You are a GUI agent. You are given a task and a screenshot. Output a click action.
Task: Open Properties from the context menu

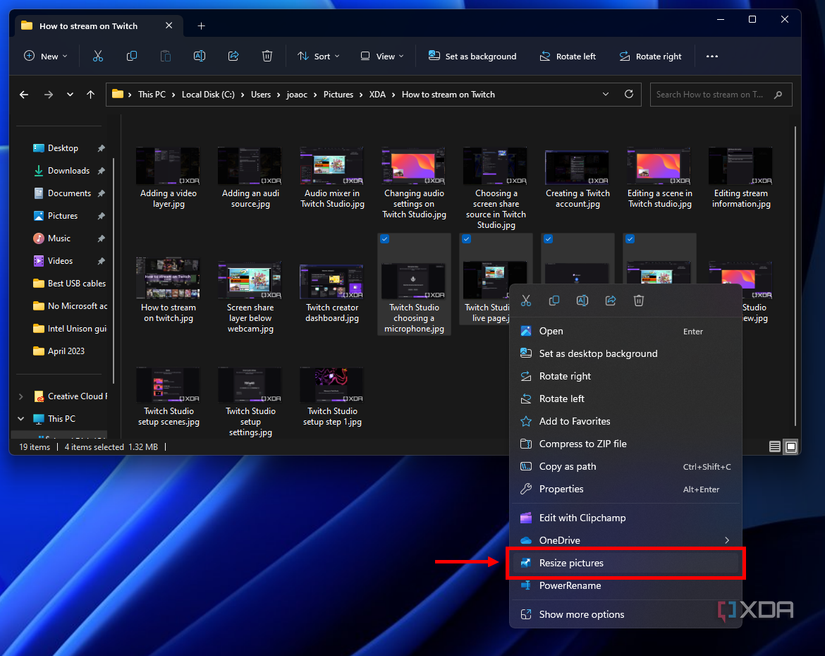[x=626, y=489]
